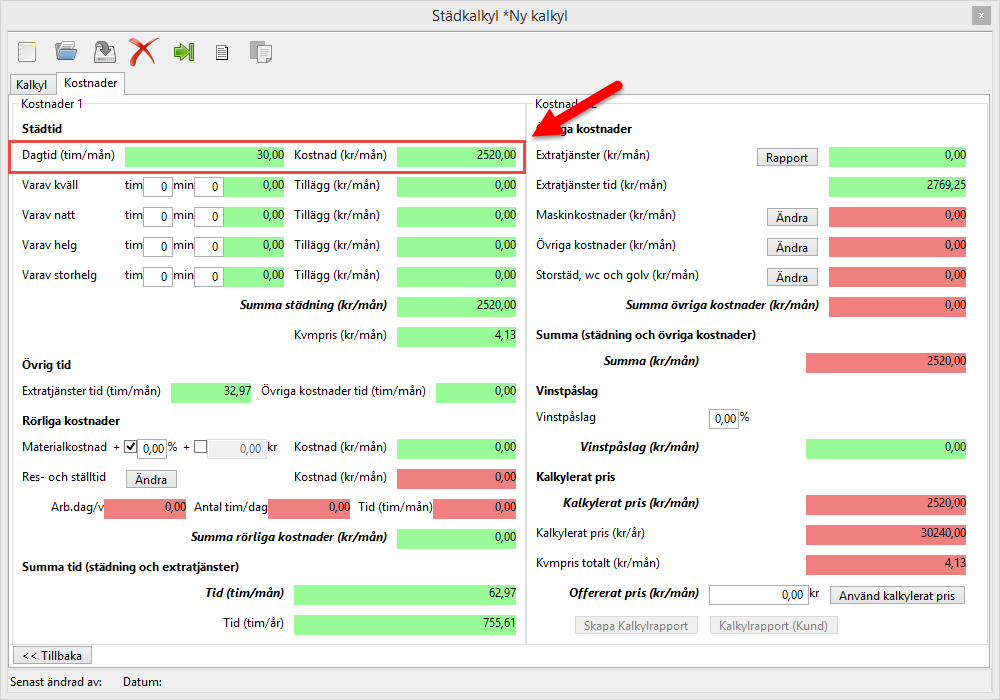Click the new calculation toolbar icon
1000x700 pixels.
[27, 52]
